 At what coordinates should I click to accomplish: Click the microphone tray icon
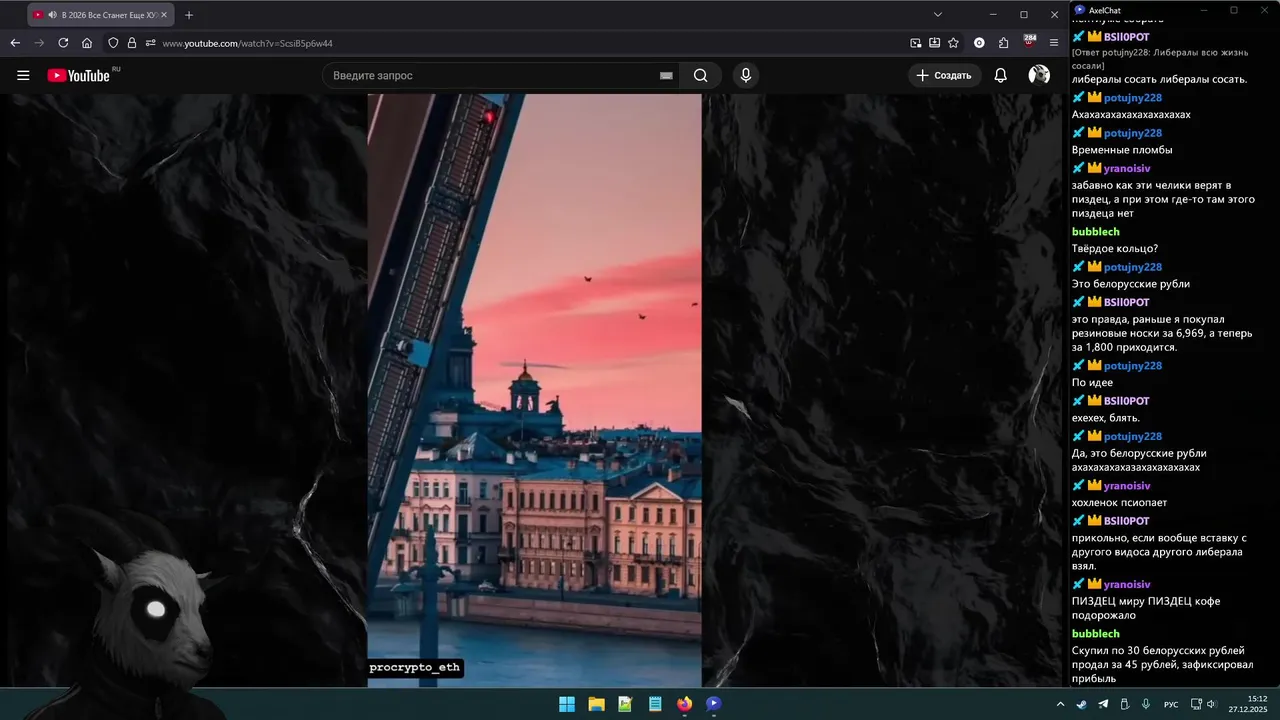(1145, 704)
